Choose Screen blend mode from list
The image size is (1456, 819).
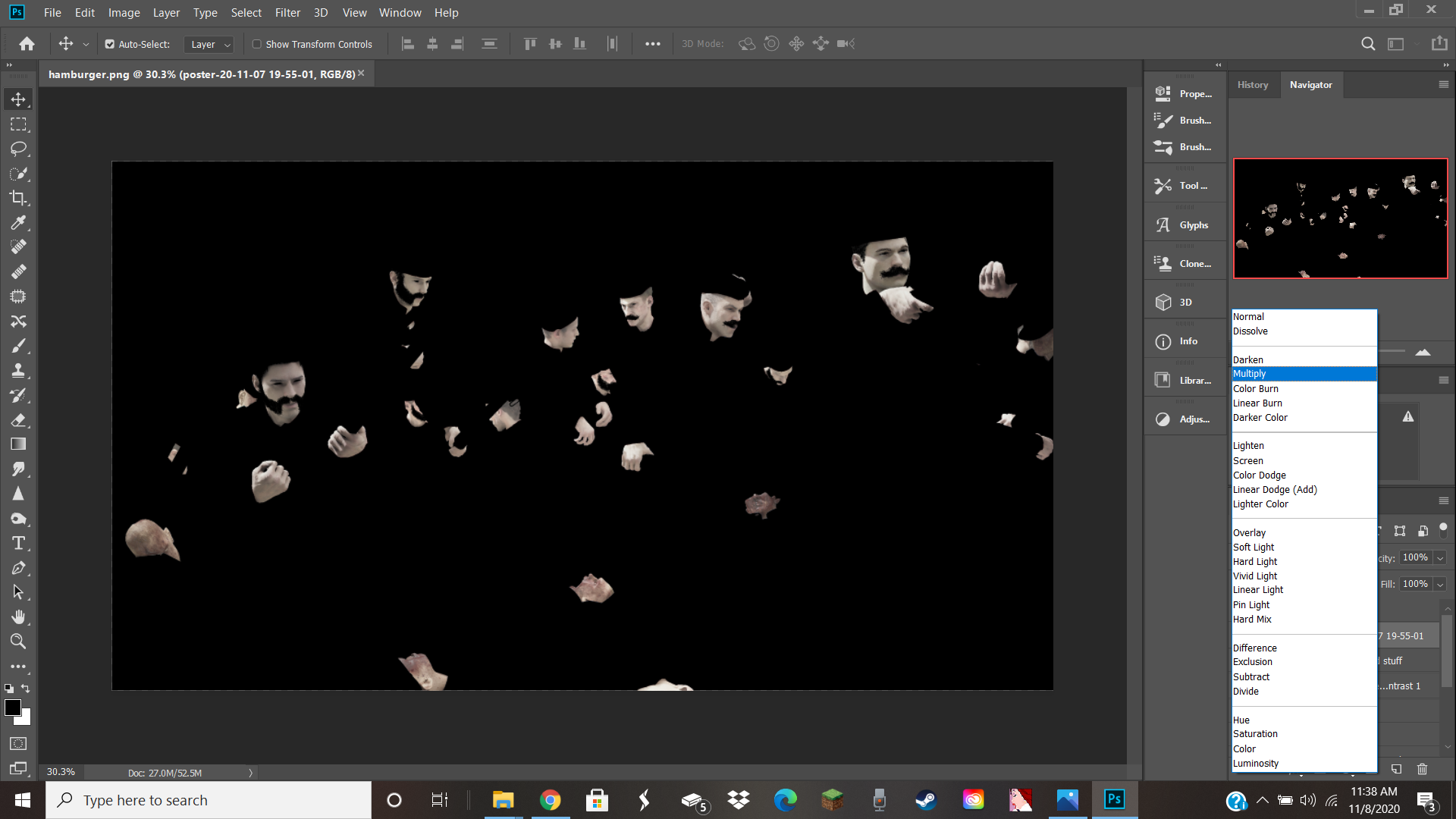tap(1248, 461)
